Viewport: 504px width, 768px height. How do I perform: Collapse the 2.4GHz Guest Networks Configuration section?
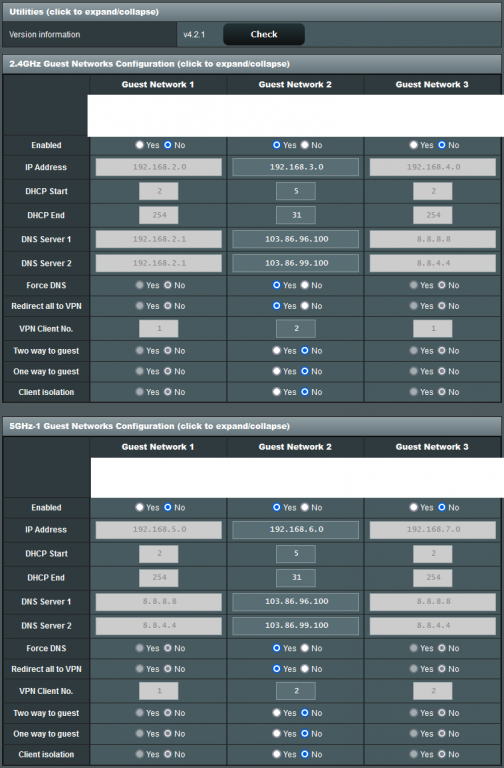(x=252, y=64)
